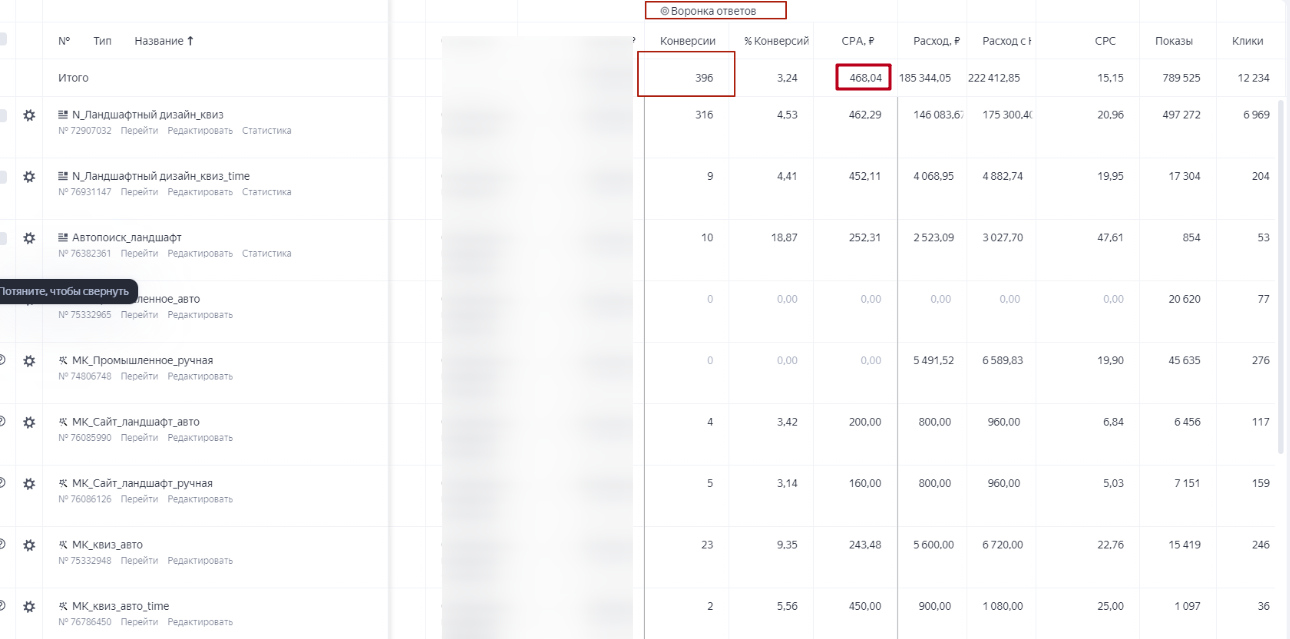Open campaign N_Ландшафтный дизайн_квиз

[147, 115]
